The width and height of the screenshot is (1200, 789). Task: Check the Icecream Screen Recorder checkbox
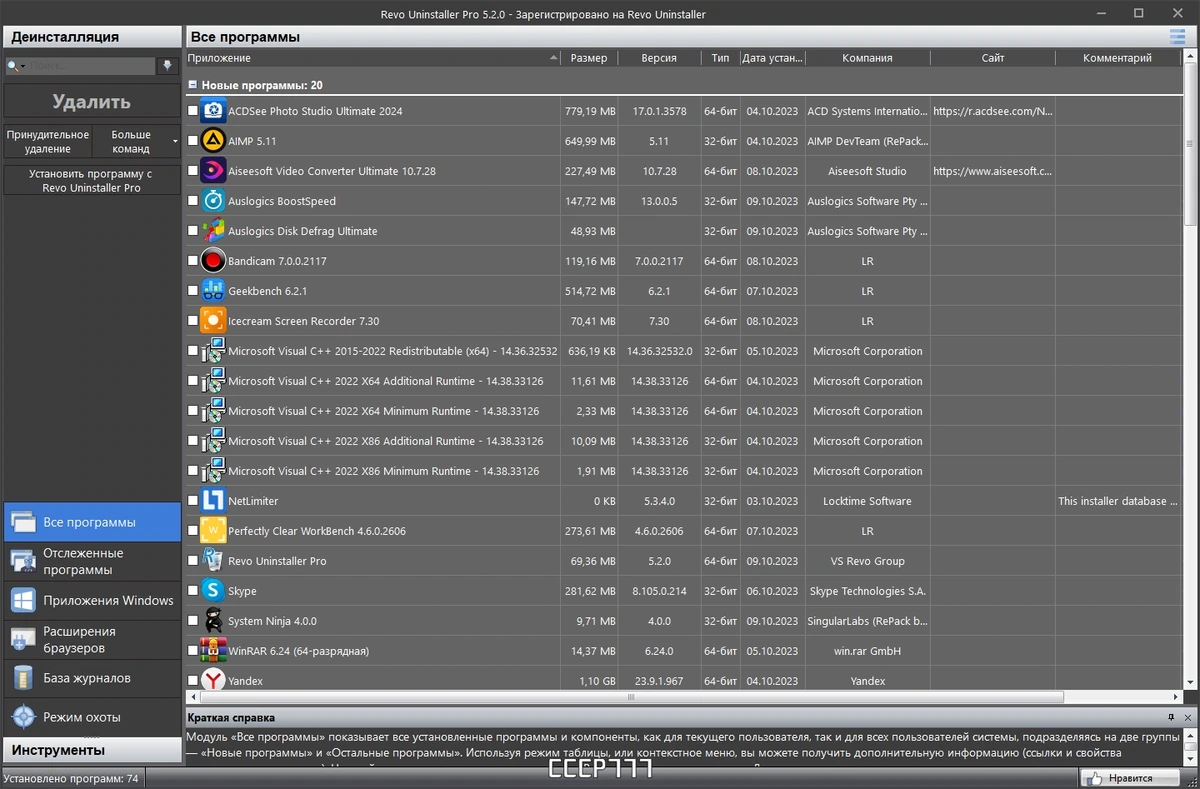tap(193, 321)
